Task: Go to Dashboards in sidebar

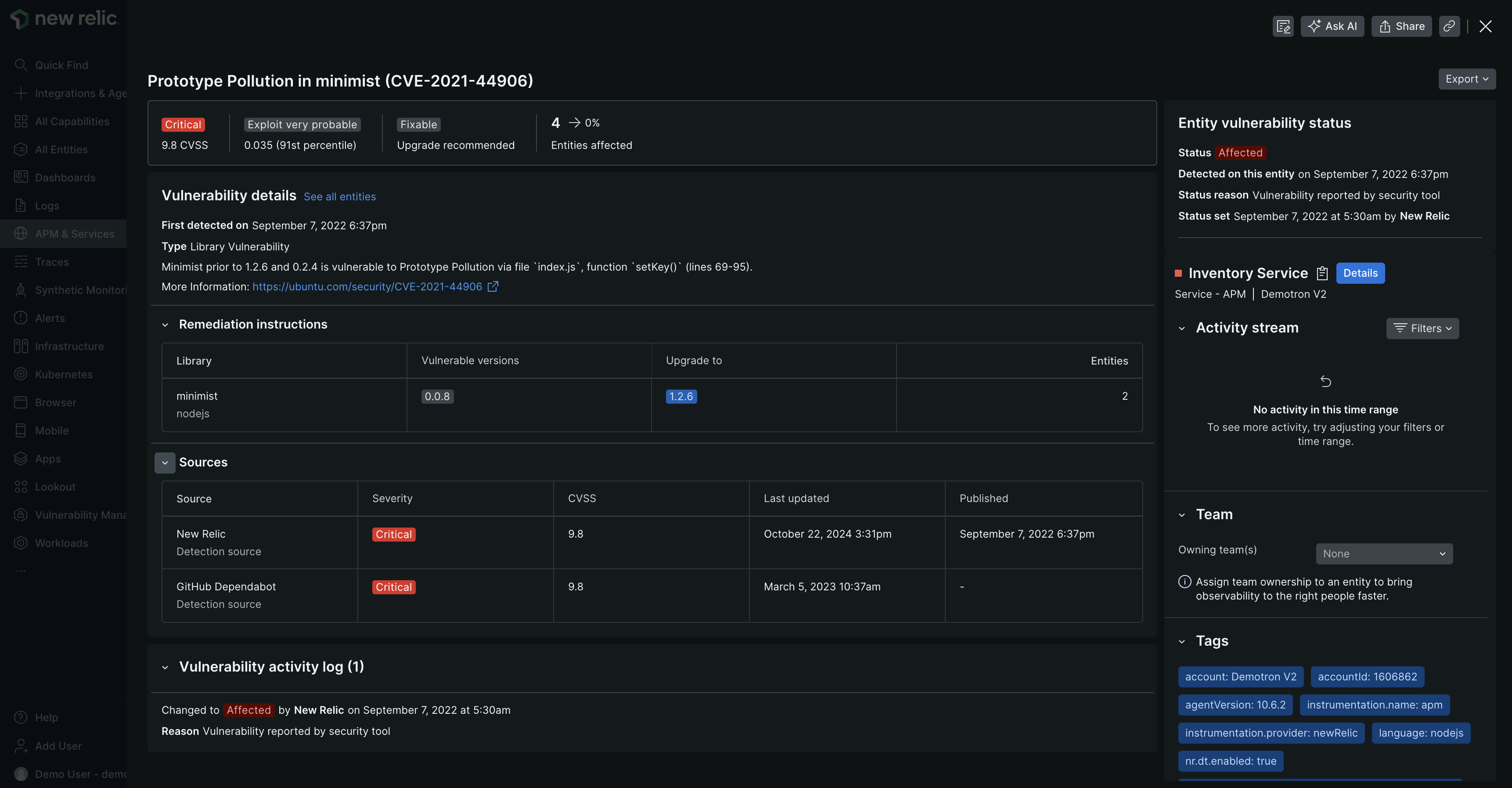Action: coord(63,177)
